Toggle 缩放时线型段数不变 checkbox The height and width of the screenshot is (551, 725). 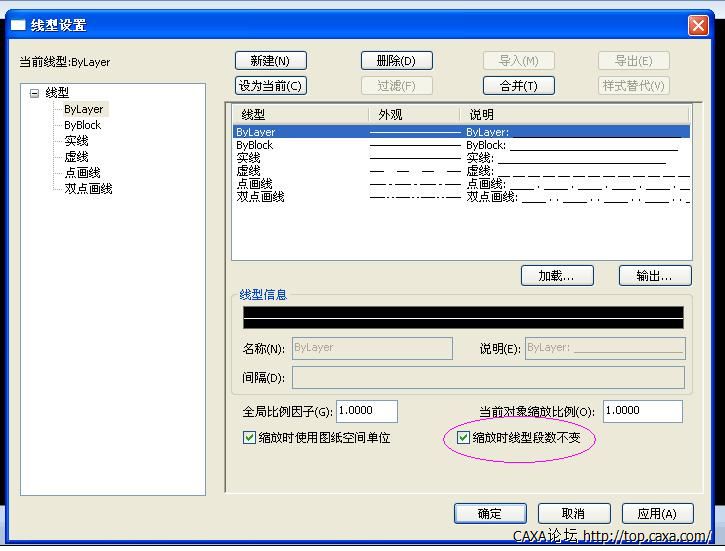point(463,438)
